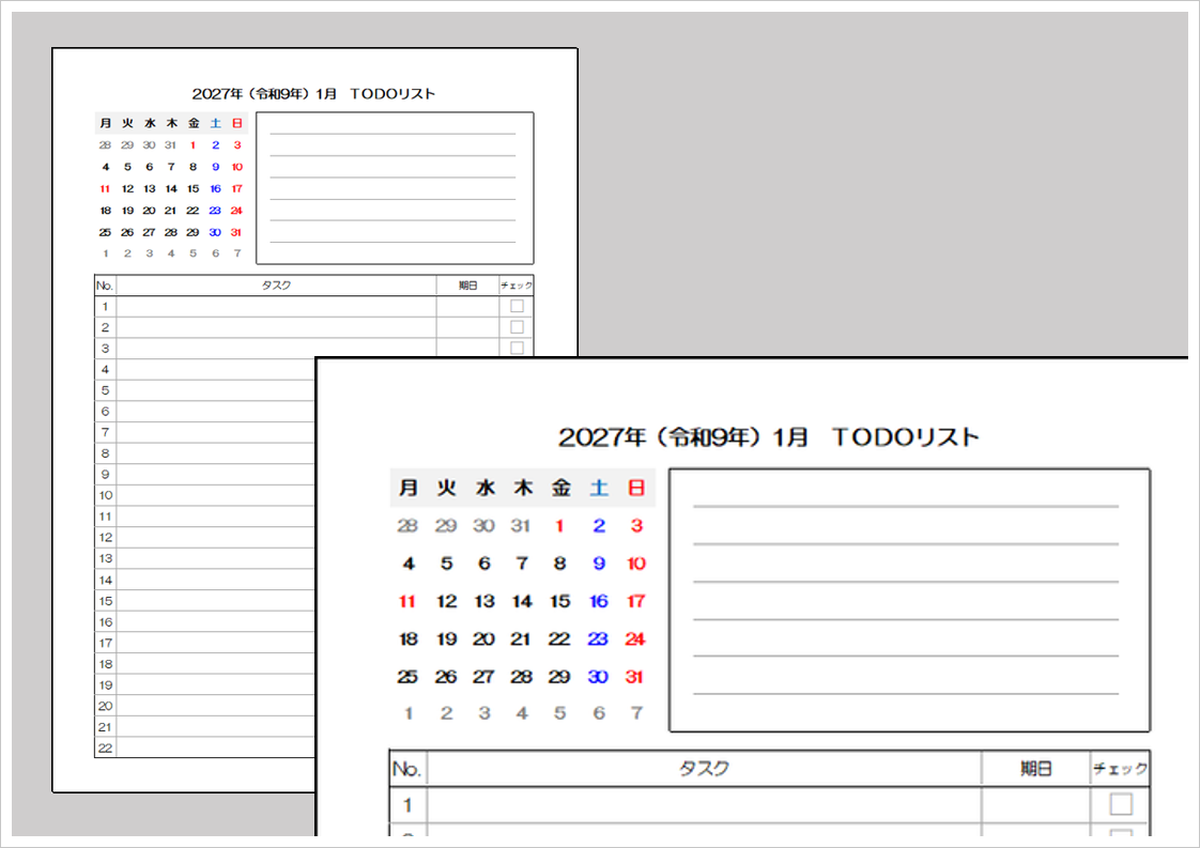The width and height of the screenshot is (1200, 848).
Task: Tick the row 3 checkbox on small page
Action: (517, 348)
